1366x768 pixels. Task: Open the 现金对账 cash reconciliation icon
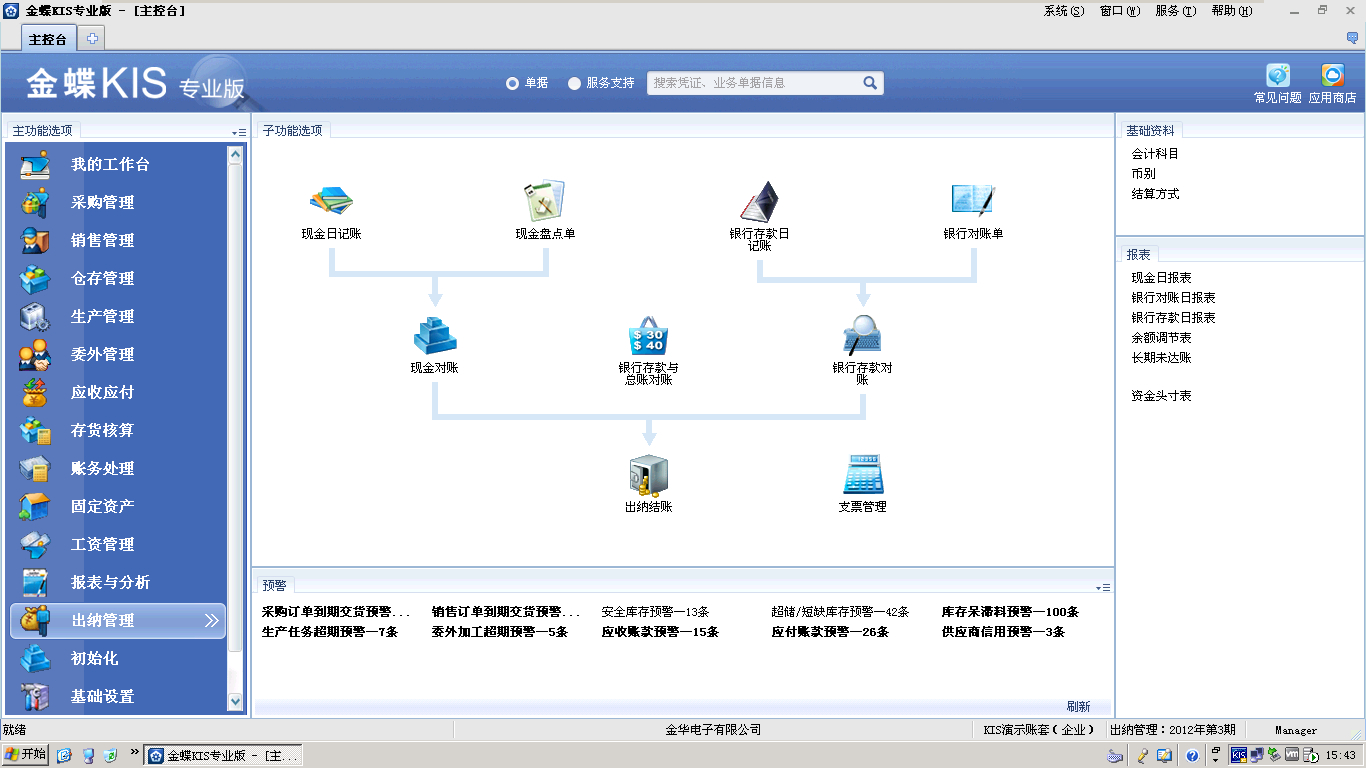tap(435, 335)
